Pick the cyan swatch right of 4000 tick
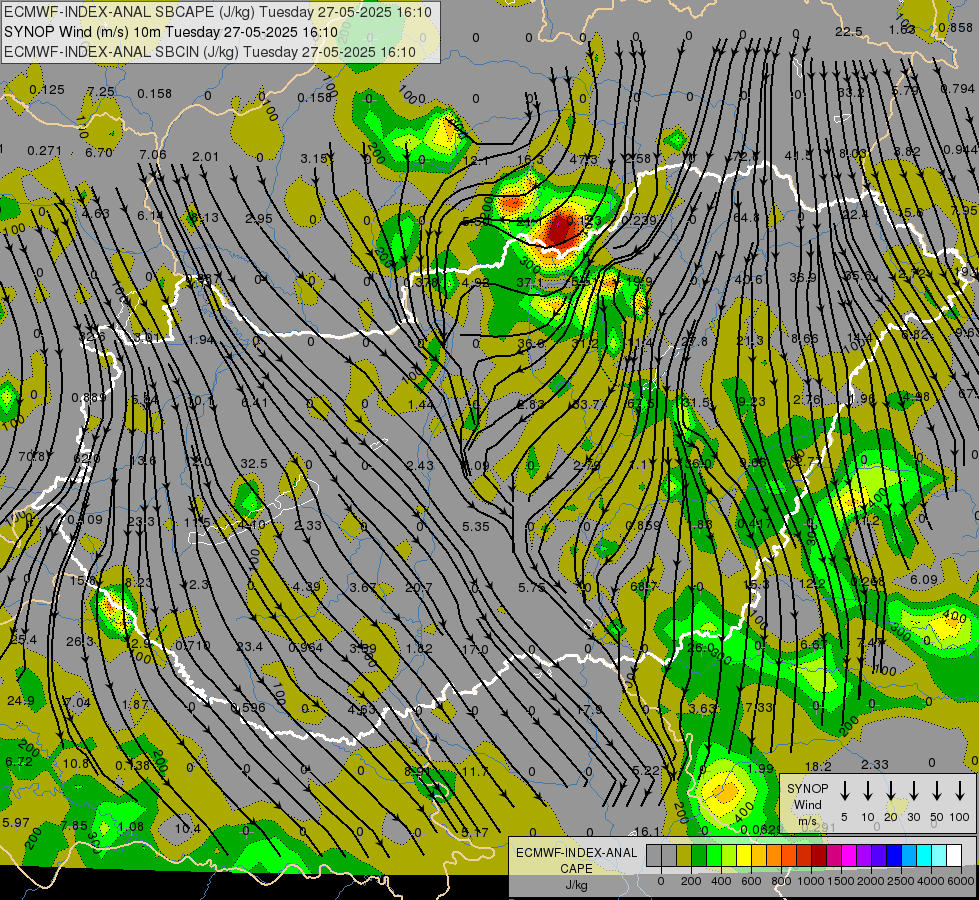Screen dimensions: 979x900 click(938, 855)
